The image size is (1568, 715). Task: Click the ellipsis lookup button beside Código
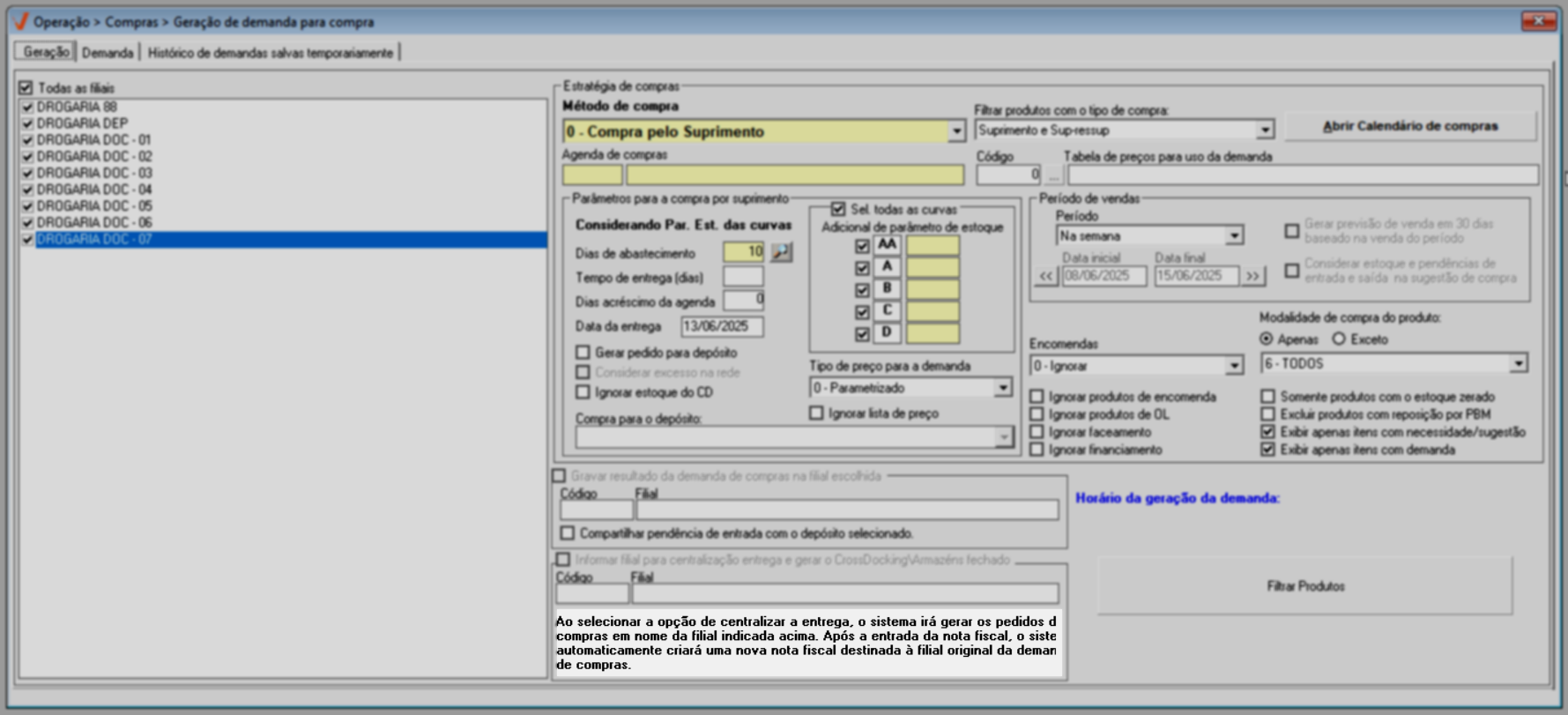[1053, 175]
